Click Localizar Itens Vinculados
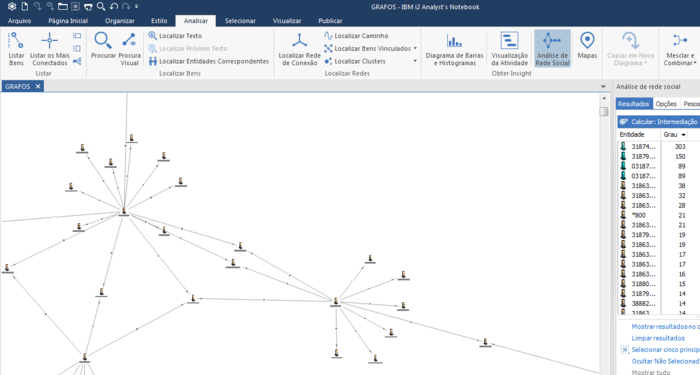The width and height of the screenshot is (700, 375). [x=367, y=48]
